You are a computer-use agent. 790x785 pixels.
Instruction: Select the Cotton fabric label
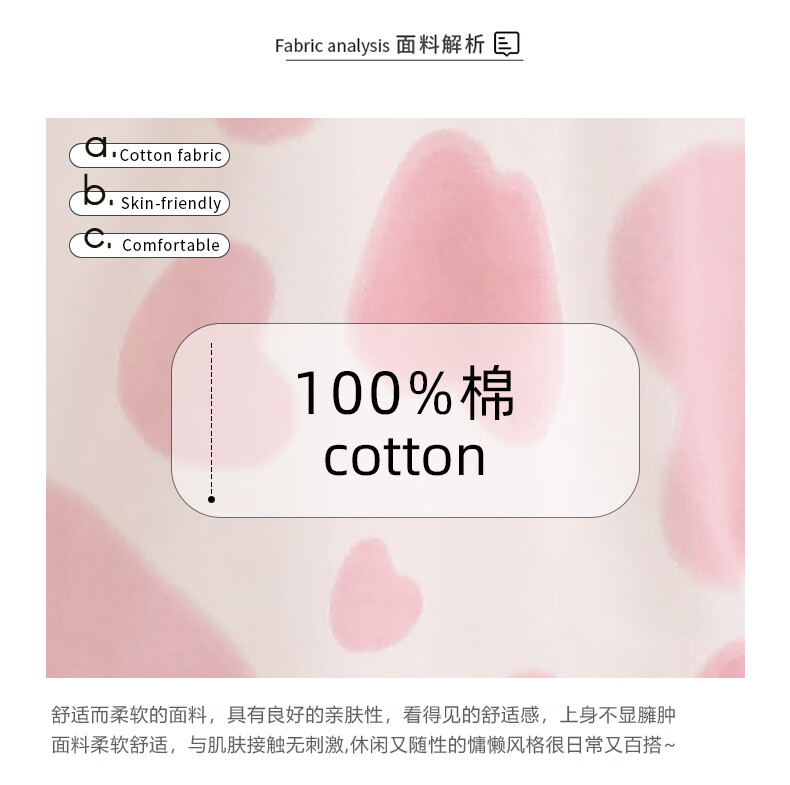pyautogui.click(x=171, y=155)
